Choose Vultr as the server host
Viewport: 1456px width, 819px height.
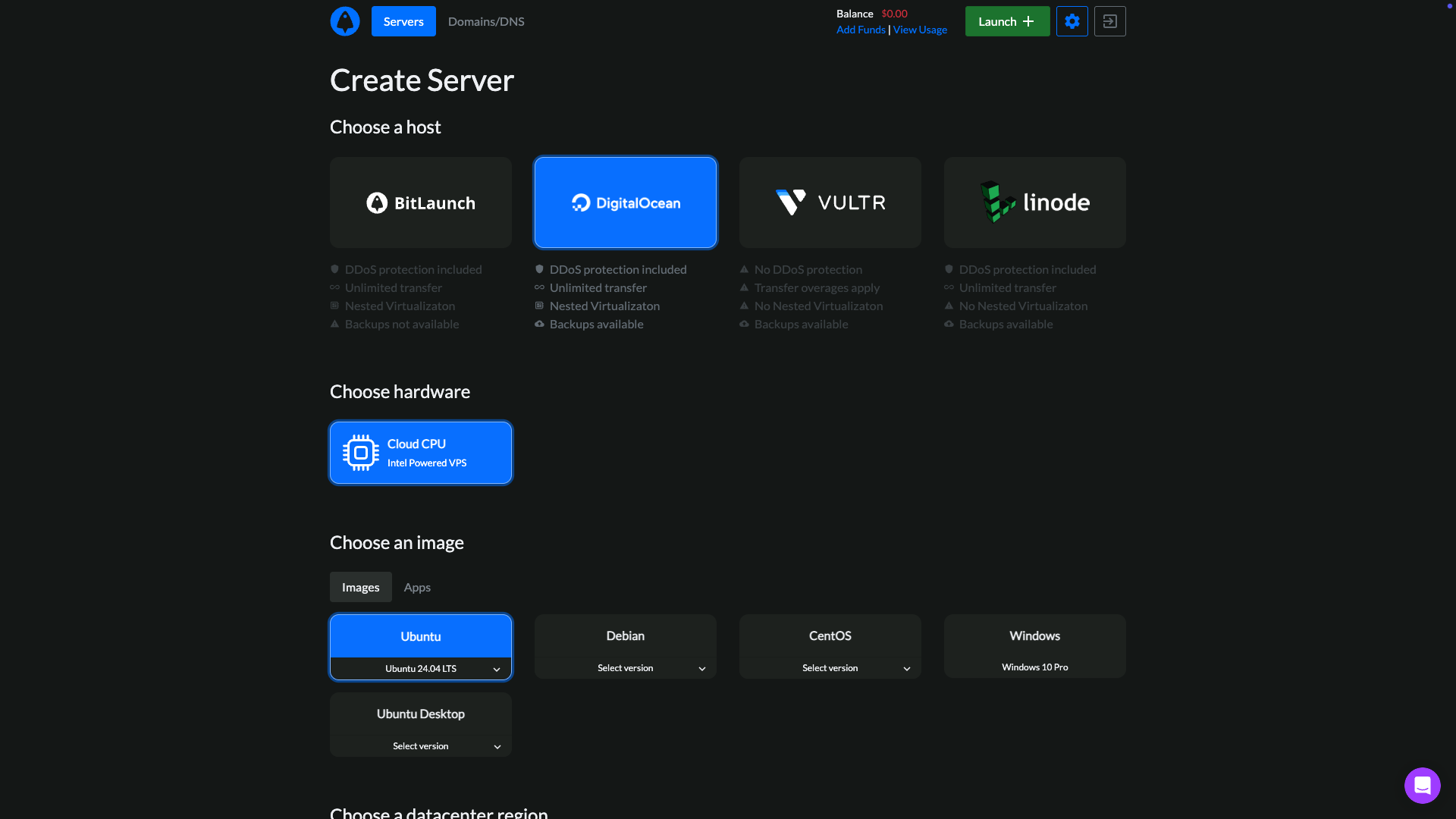coord(830,202)
